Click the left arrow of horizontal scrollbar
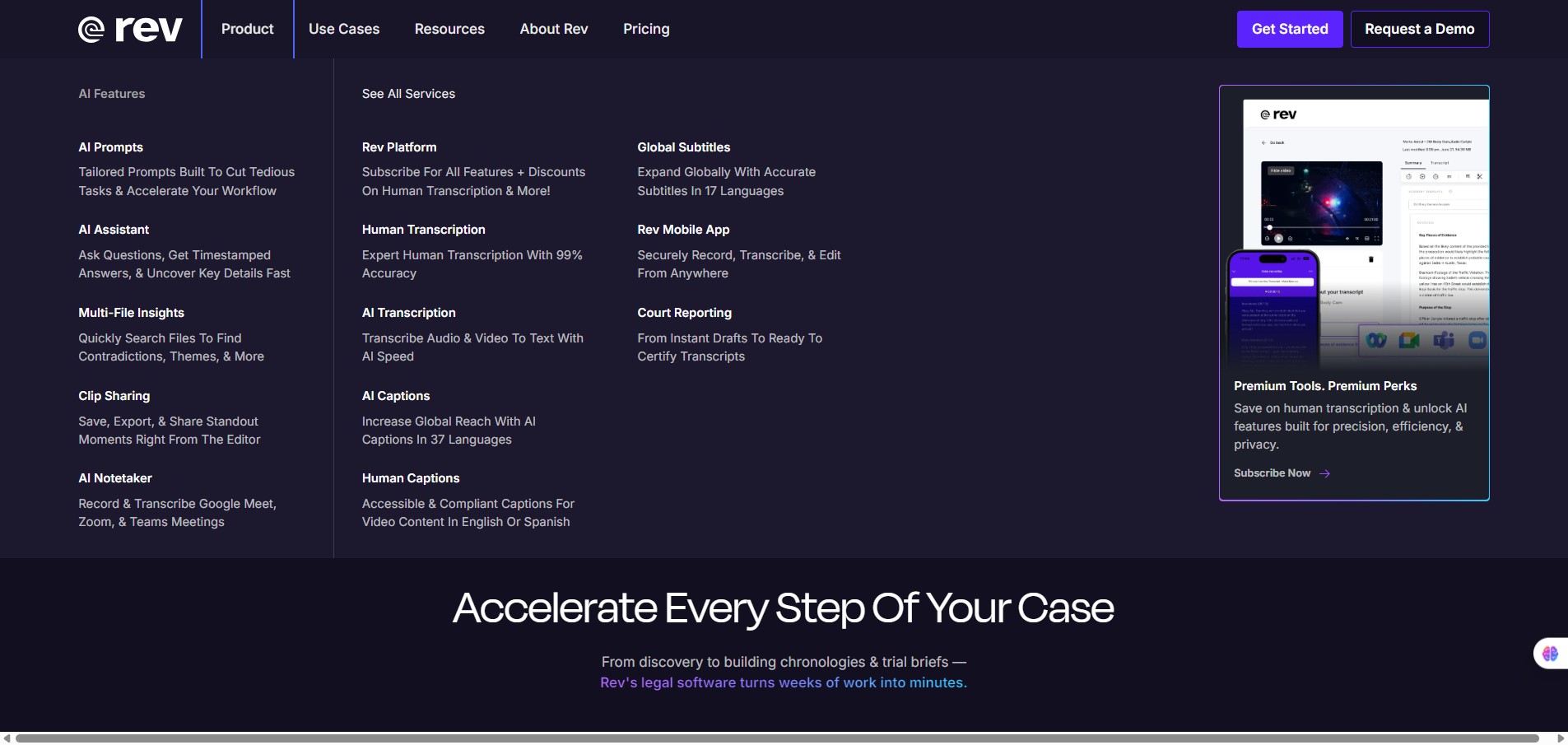 7,738
